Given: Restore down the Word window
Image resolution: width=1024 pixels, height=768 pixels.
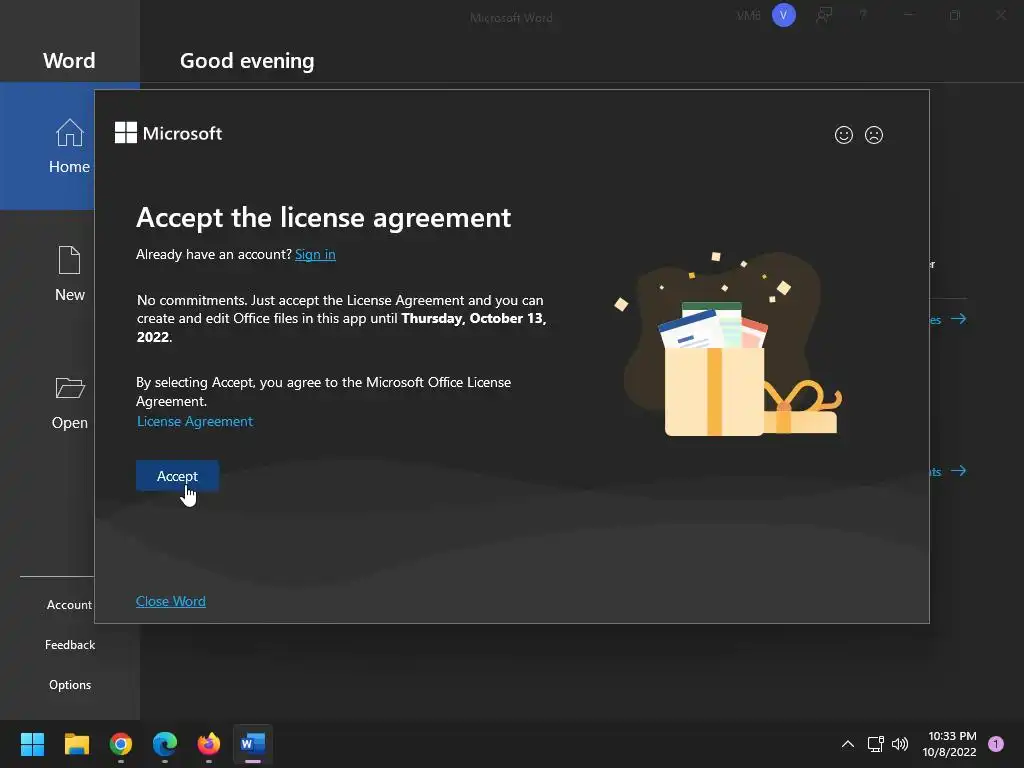Looking at the screenshot, I should pos(955,15).
